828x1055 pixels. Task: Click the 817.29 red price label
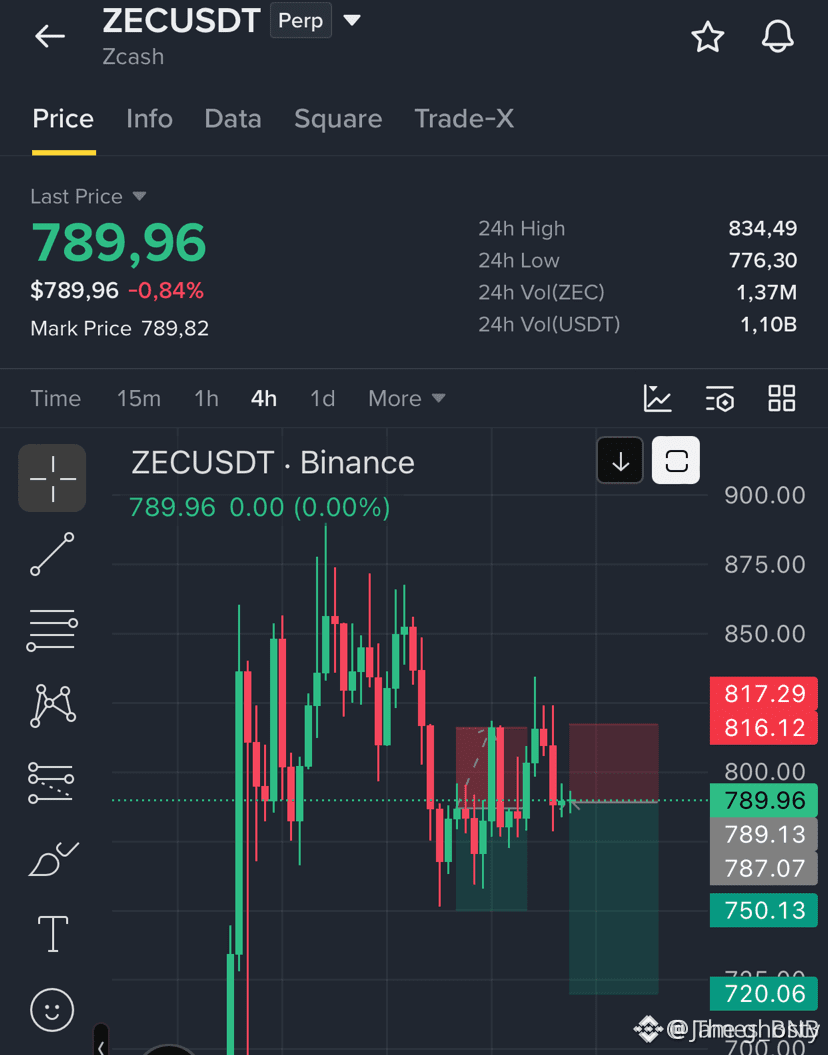pos(764,694)
